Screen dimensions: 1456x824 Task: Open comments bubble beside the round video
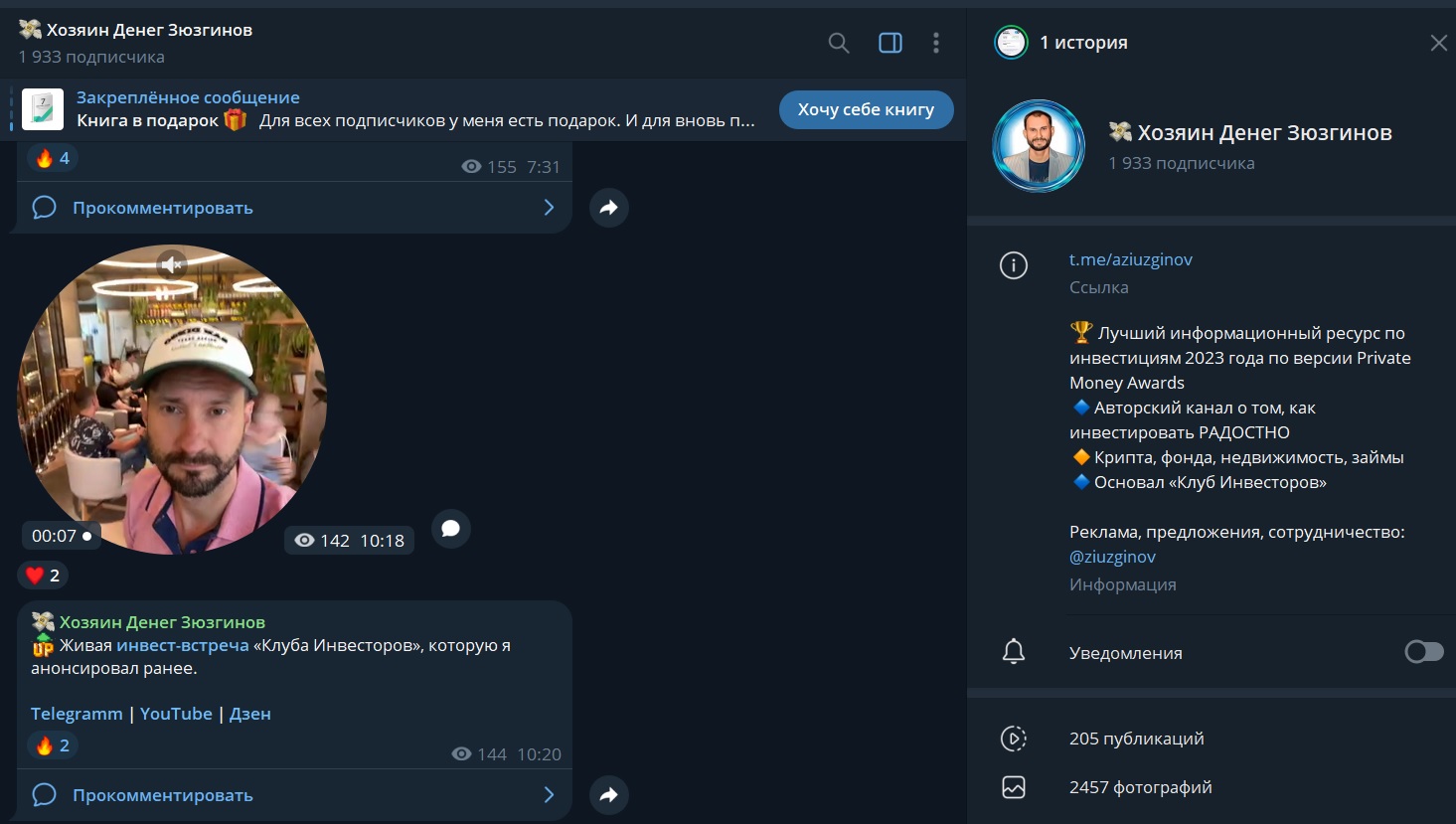pos(451,529)
